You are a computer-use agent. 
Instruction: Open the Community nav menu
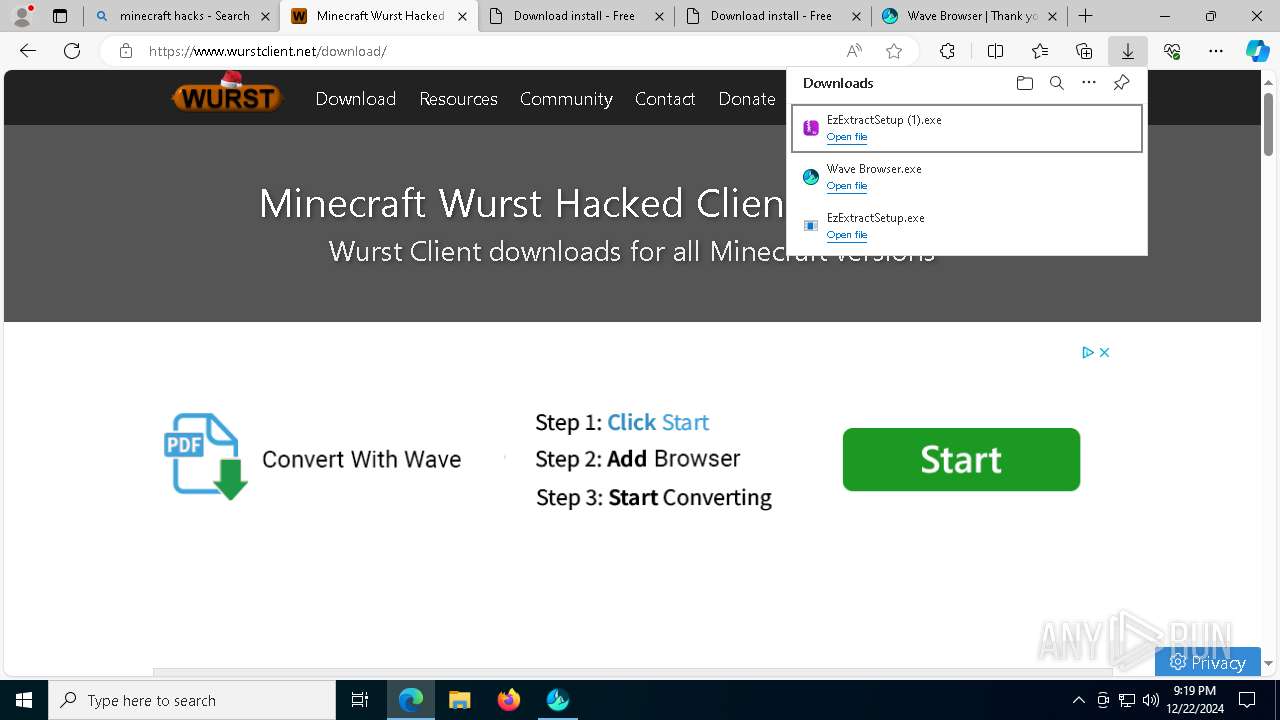pos(566,98)
